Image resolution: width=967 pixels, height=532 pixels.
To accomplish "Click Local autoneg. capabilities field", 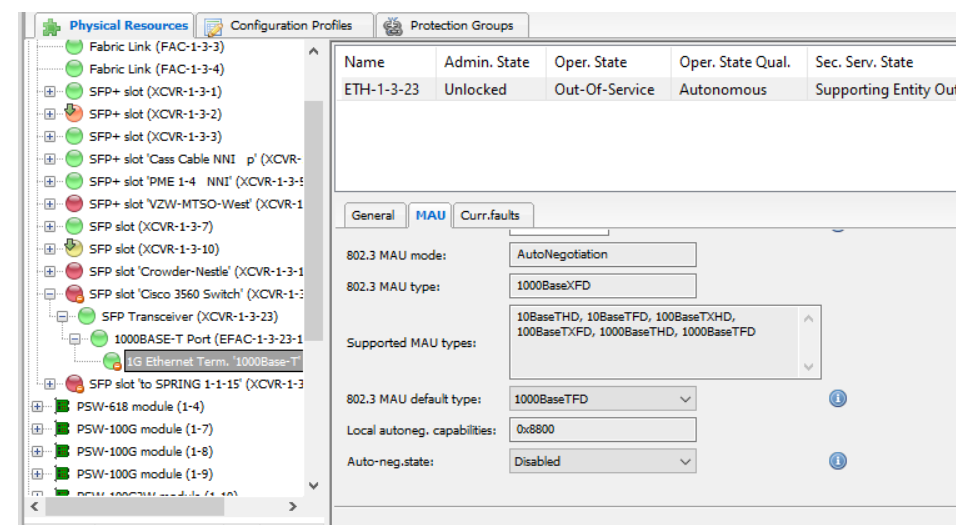I will (x=603, y=430).
